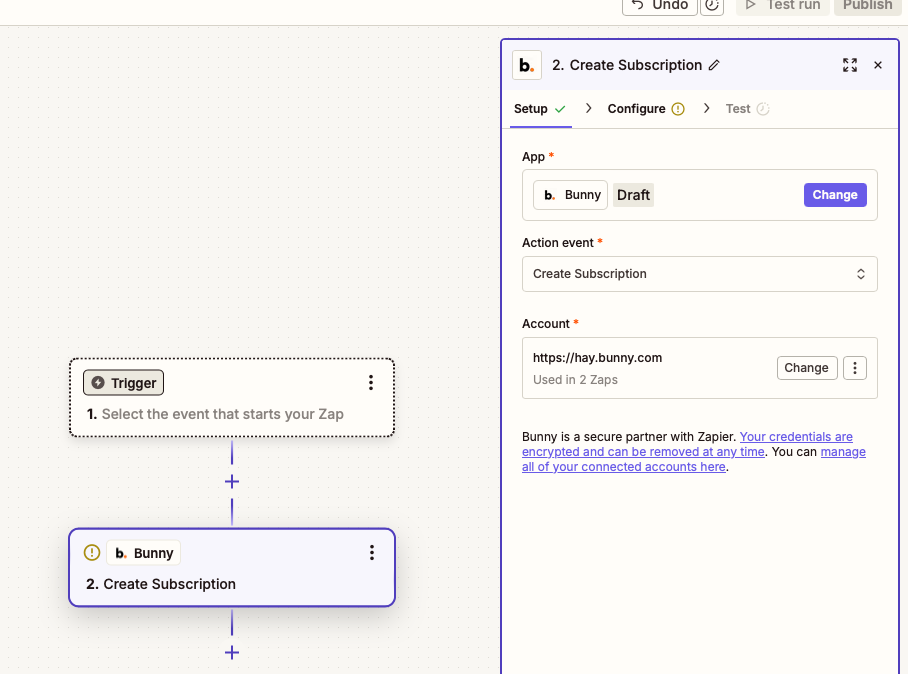Click the plus button below the Trigger node

(231, 481)
